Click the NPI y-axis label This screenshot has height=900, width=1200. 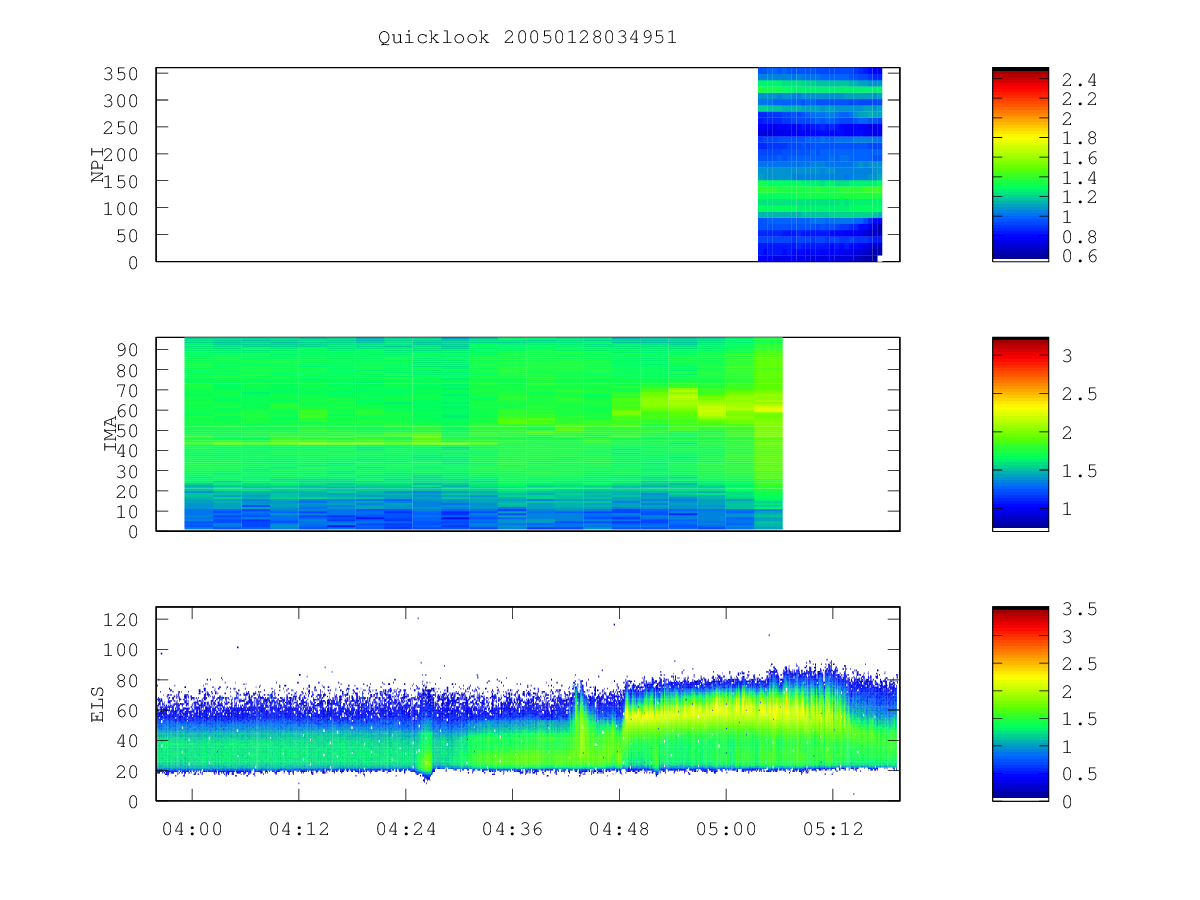(98, 164)
